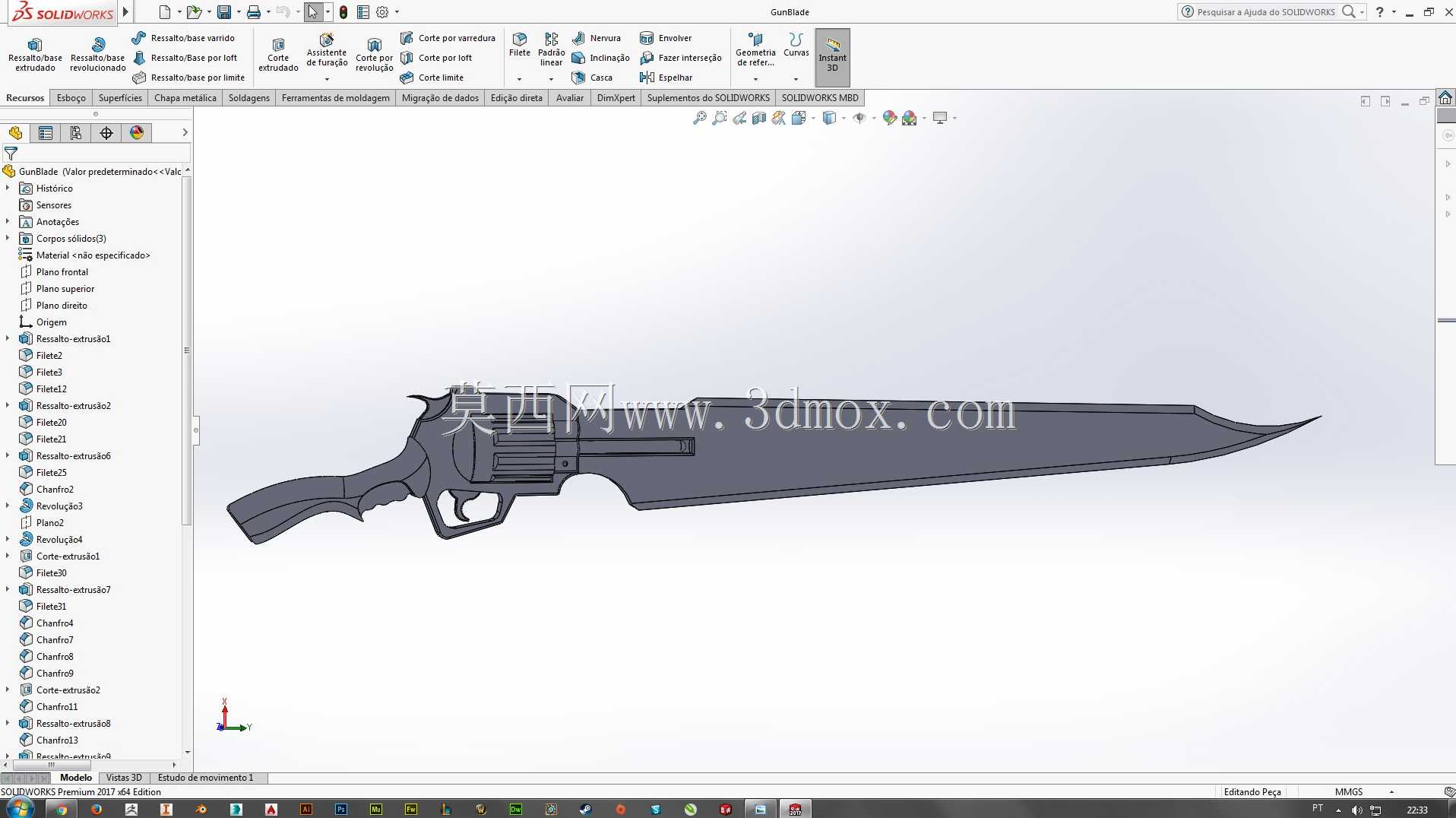This screenshot has width=1456, height=818.
Task: Expand the Anotações tree node
Action: (8, 221)
